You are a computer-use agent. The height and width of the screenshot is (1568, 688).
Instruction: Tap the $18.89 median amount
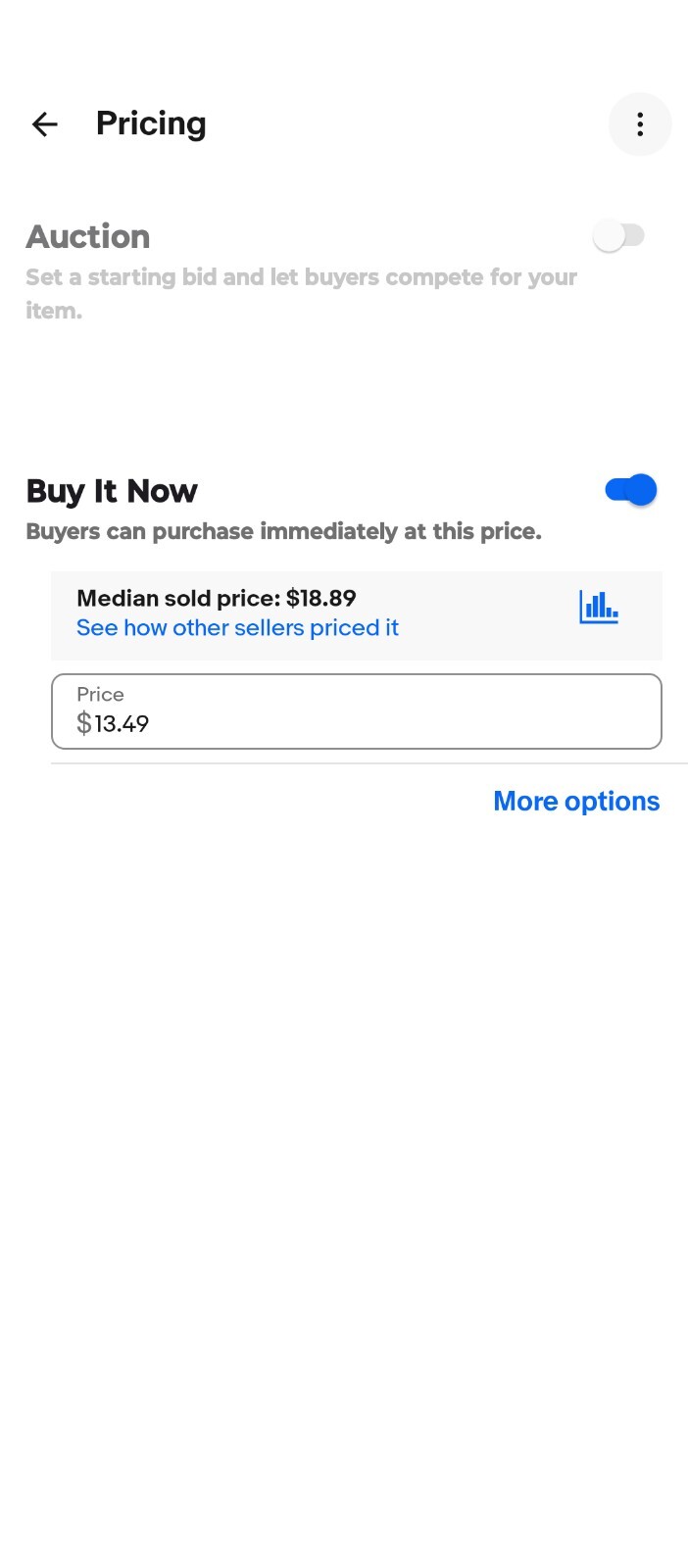[x=321, y=599]
